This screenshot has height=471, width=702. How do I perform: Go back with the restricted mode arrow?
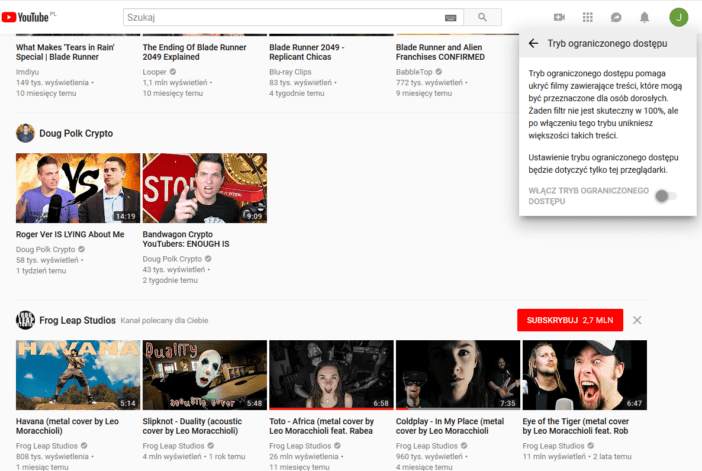click(533, 43)
